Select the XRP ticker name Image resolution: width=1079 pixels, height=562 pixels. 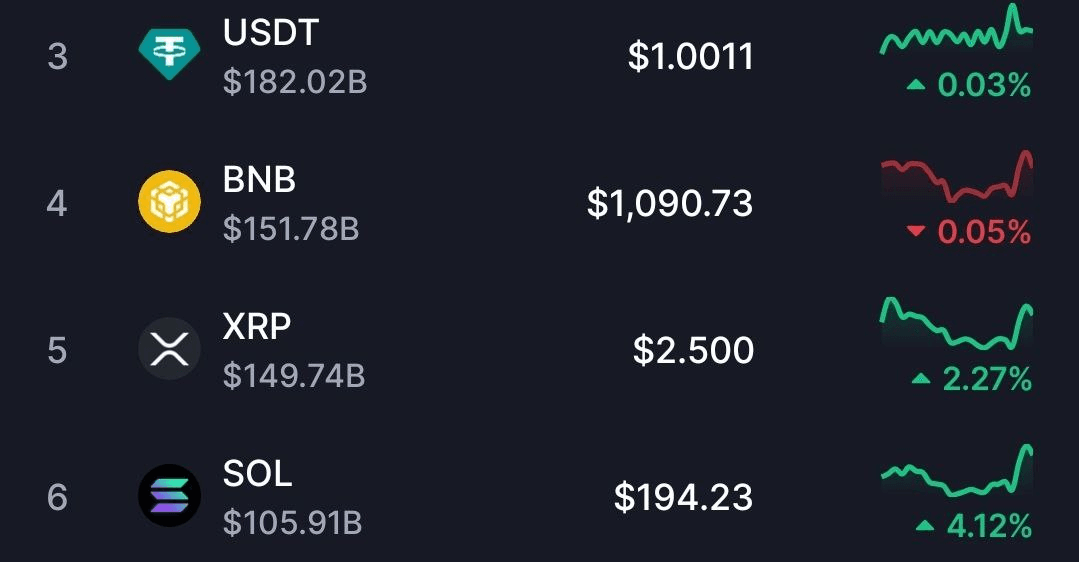[257, 327]
